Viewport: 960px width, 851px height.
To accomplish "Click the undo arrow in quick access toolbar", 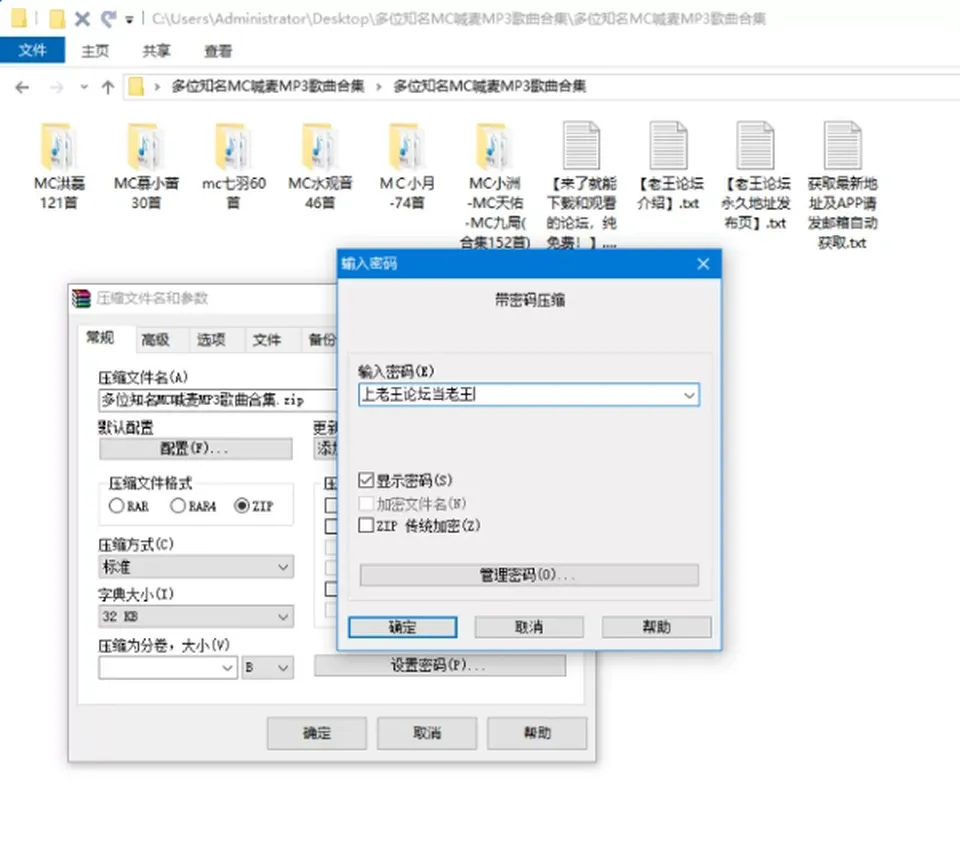I will (x=108, y=19).
